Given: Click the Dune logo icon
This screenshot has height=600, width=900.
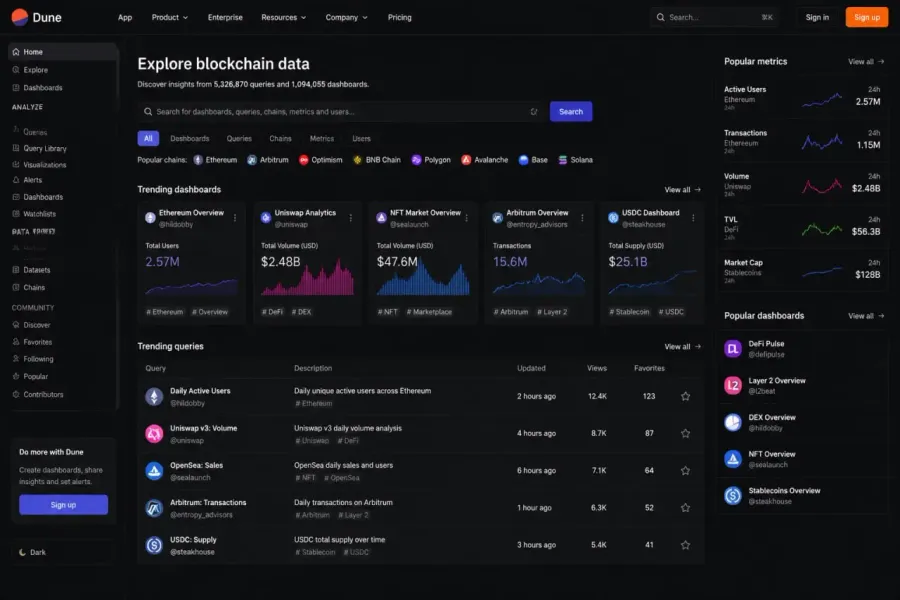Looking at the screenshot, I should (20, 17).
